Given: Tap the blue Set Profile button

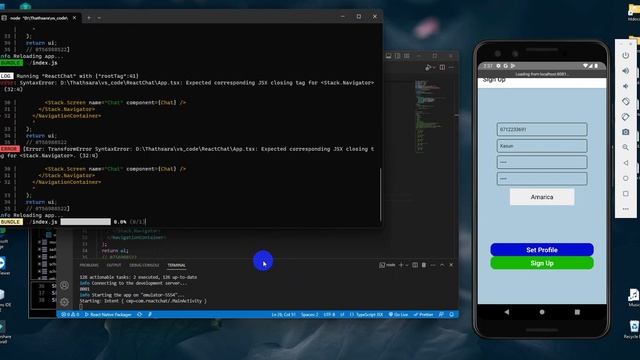Looking at the screenshot, I should [x=542, y=250].
